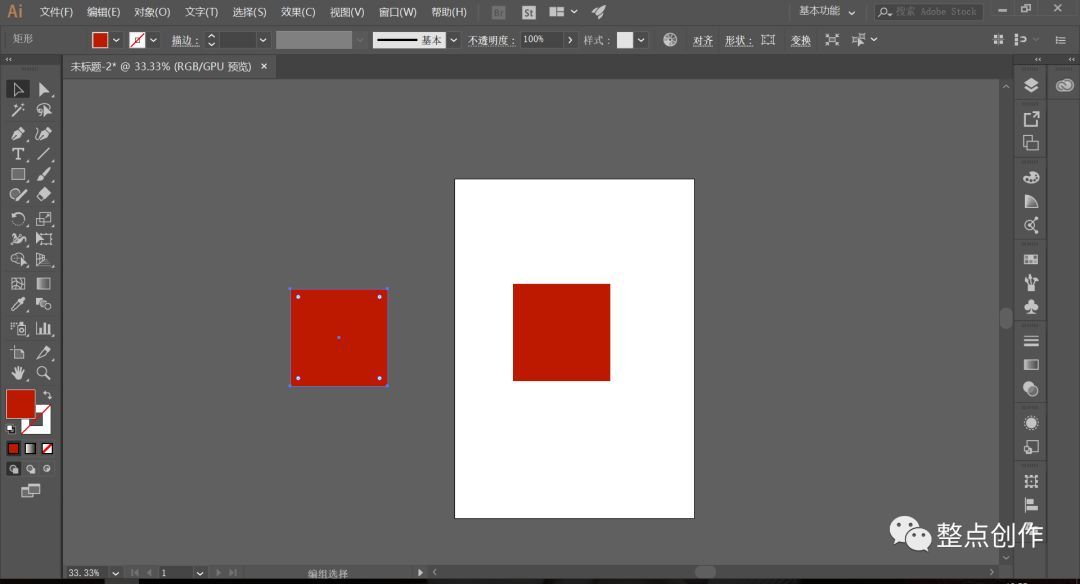Expand the fill color dropdown arrow
Image resolution: width=1080 pixels, height=584 pixels.
coord(116,40)
